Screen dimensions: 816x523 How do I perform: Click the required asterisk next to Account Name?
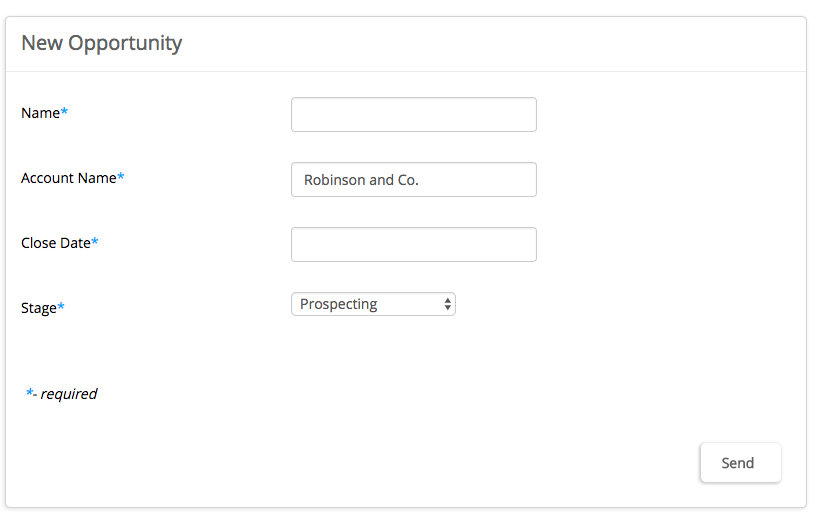pyautogui.click(x=121, y=177)
